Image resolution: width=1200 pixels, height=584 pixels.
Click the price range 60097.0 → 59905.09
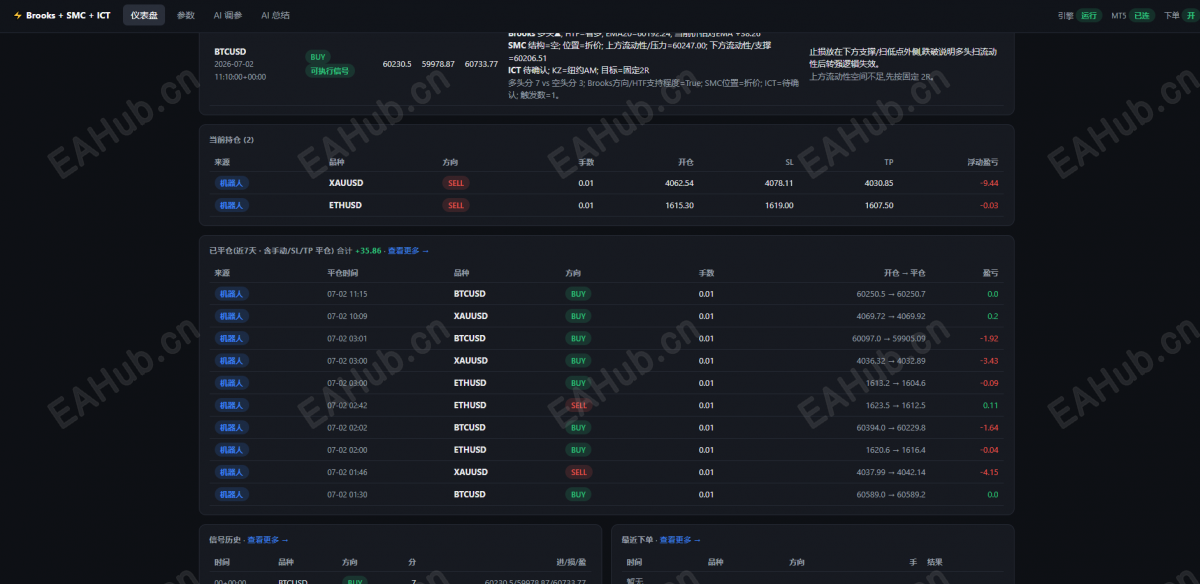(x=888, y=338)
